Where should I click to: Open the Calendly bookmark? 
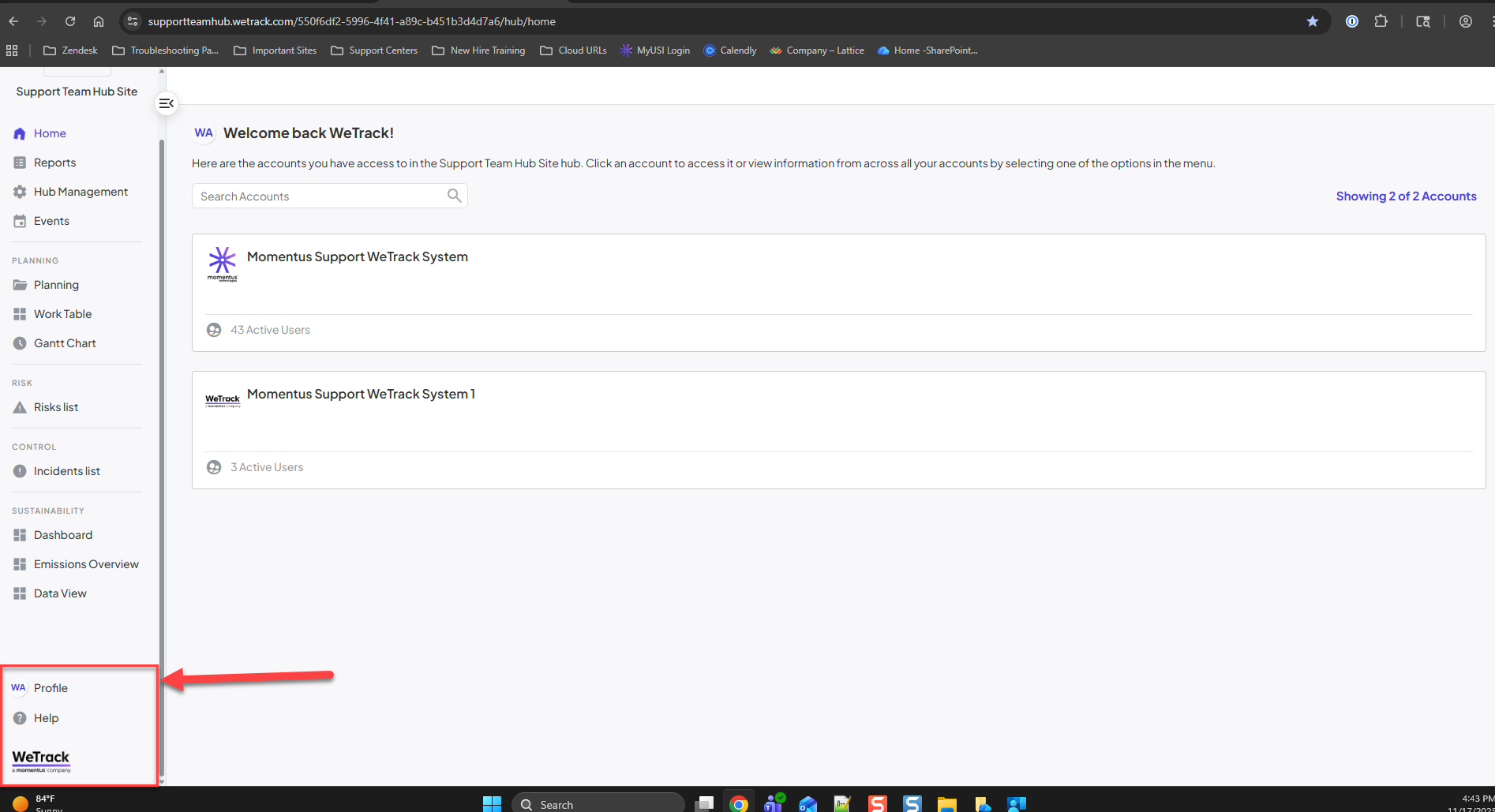(x=730, y=51)
